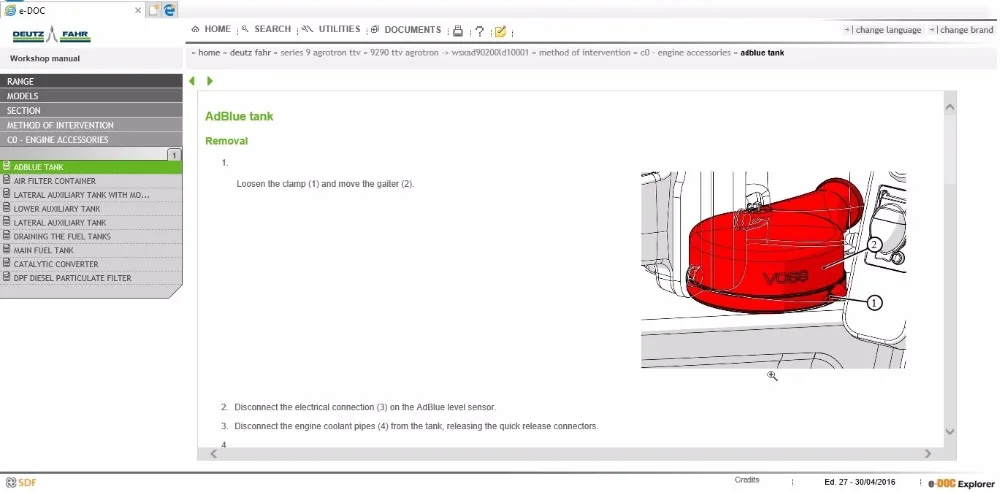
Task: Expand the RANGE section header
Action: tap(91, 81)
